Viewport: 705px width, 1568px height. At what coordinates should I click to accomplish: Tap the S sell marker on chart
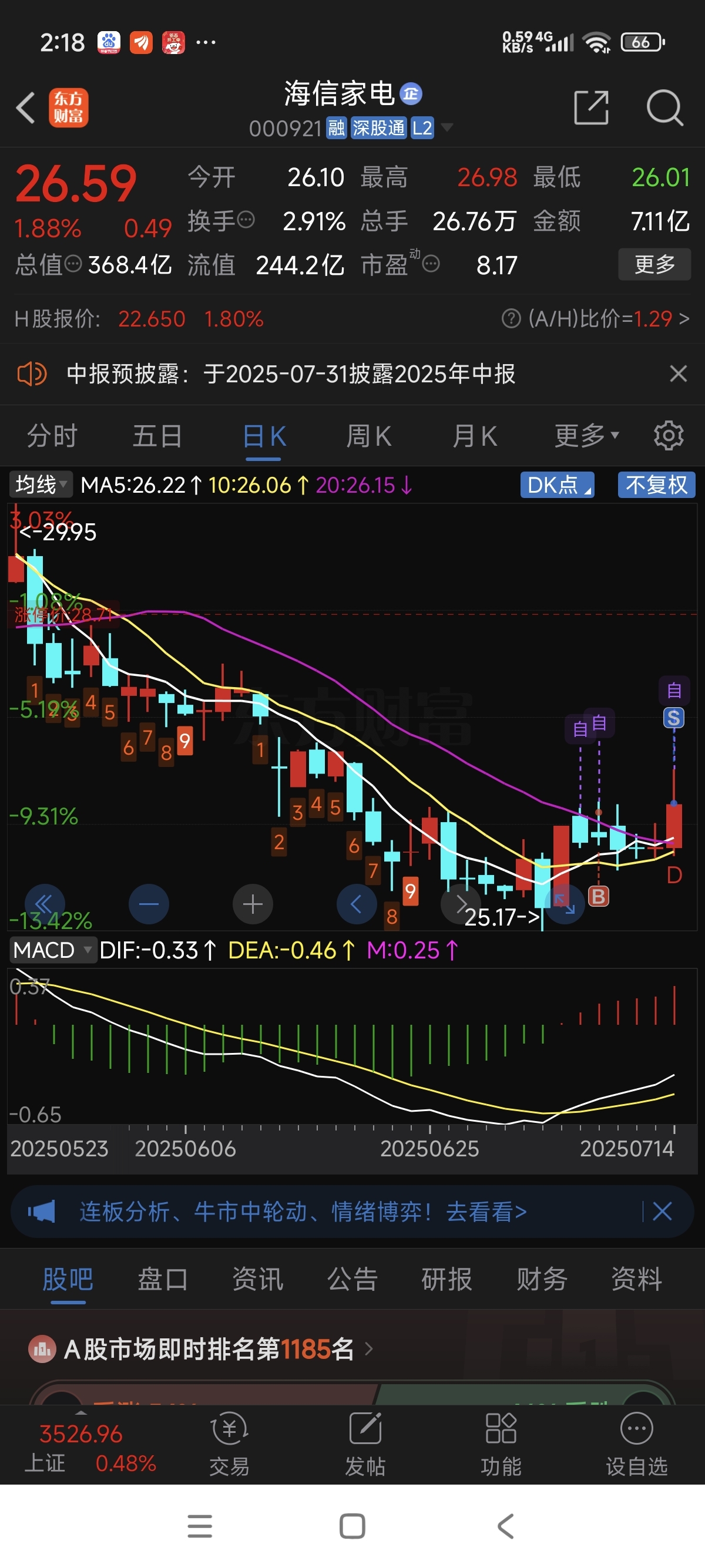[x=673, y=718]
